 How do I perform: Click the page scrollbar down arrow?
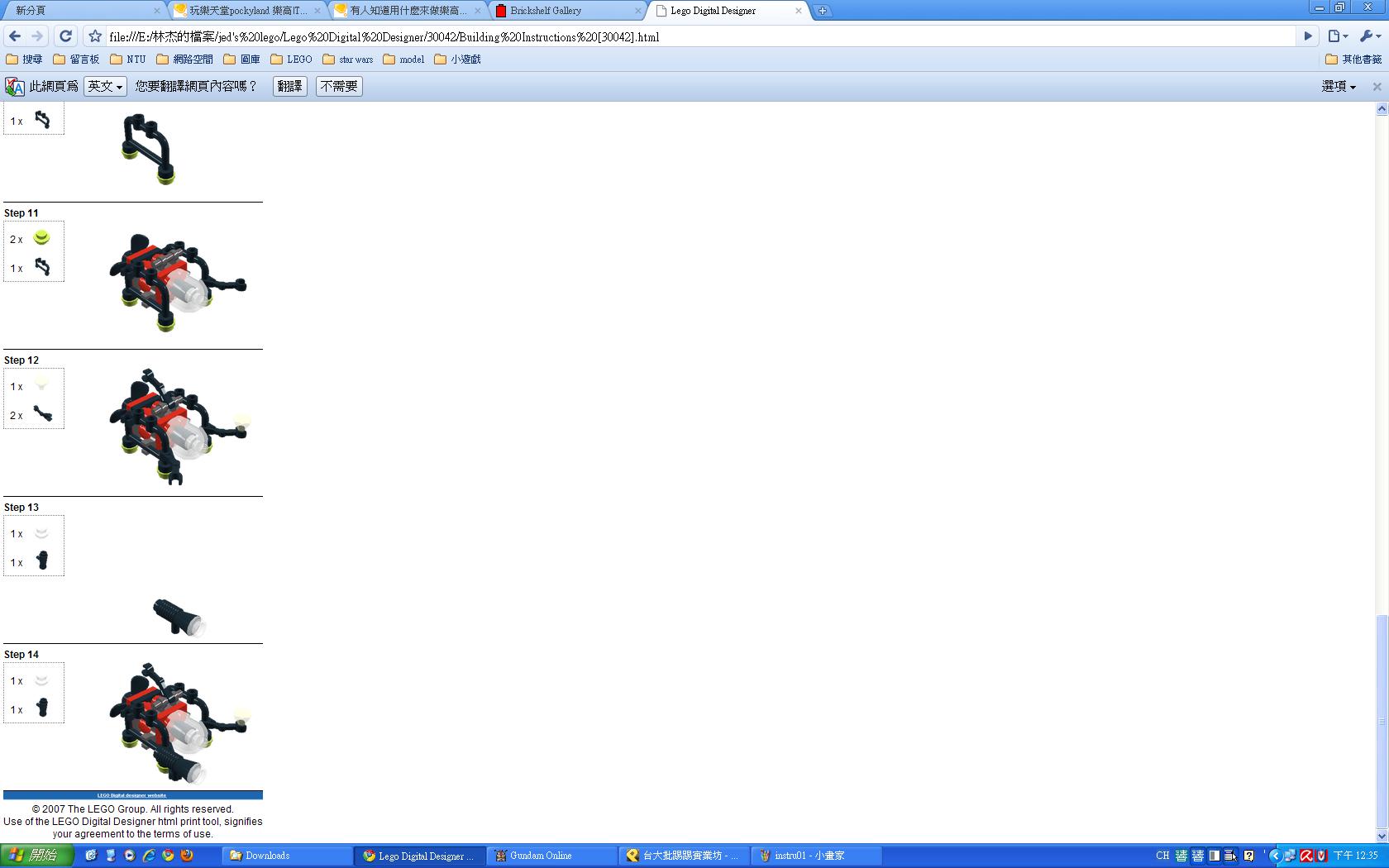pyautogui.click(x=1382, y=836)
